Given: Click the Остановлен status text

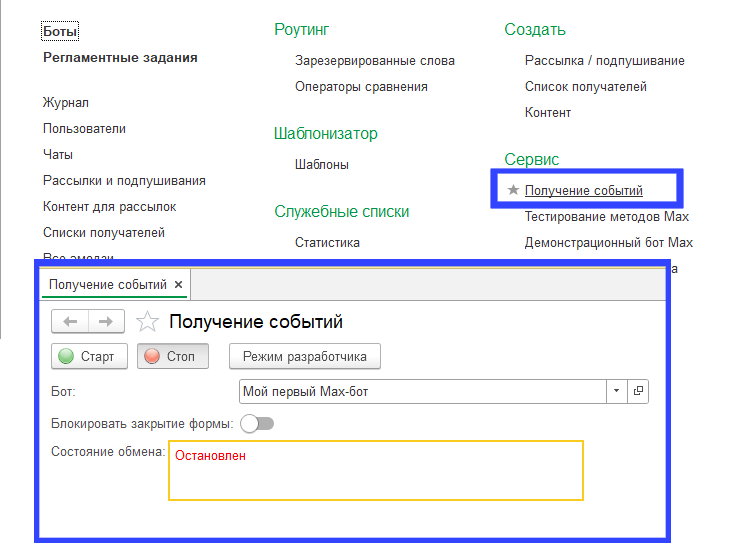Looking at the screenshot, I should point(210,456).
